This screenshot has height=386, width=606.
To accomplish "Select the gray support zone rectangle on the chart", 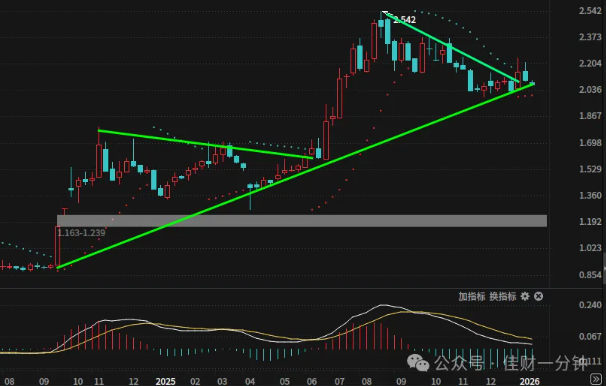I will [x=302, y=221].
